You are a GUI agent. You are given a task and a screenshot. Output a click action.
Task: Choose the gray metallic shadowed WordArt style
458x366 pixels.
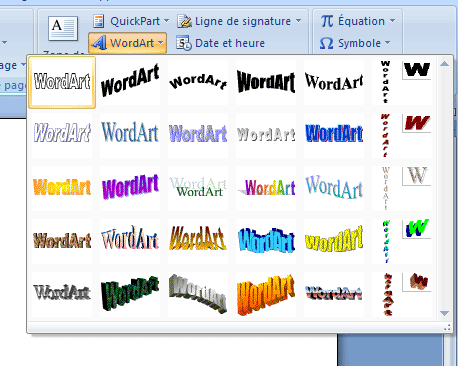(x=62, y=294)
